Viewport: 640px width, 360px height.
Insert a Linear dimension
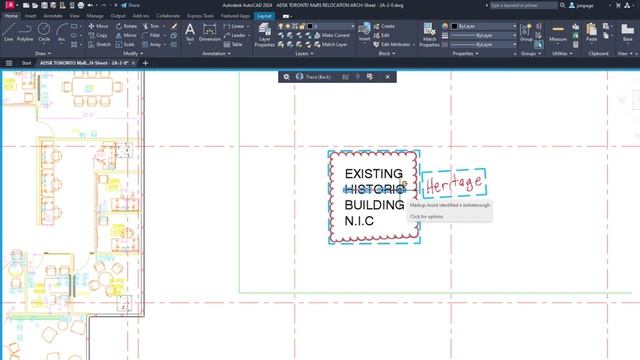pyautogui.click(x=234, y=26)
